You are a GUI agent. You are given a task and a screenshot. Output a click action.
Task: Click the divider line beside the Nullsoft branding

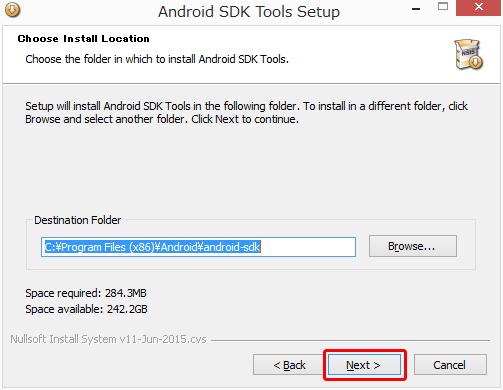click(350, 340)
